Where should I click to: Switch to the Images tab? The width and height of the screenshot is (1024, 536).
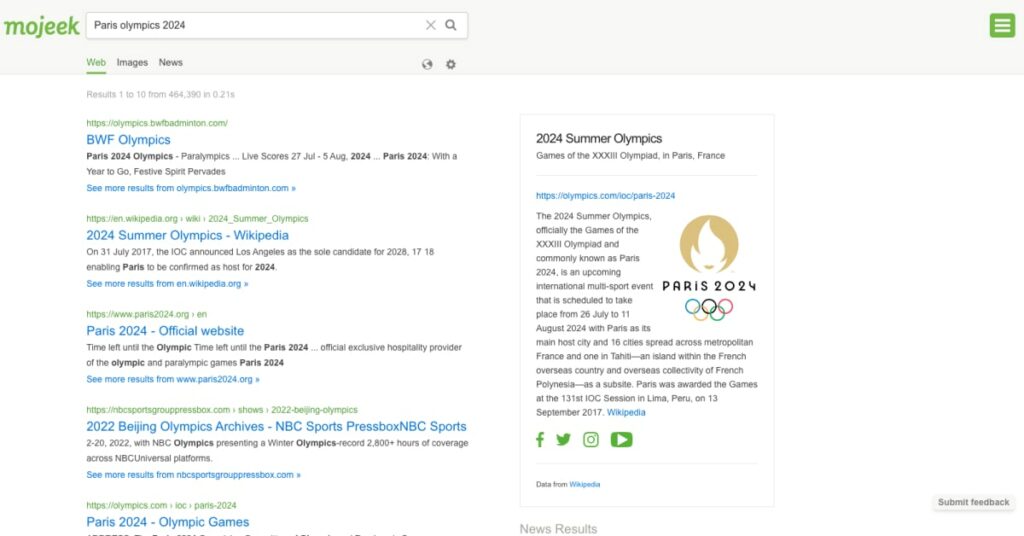[132, 62]
